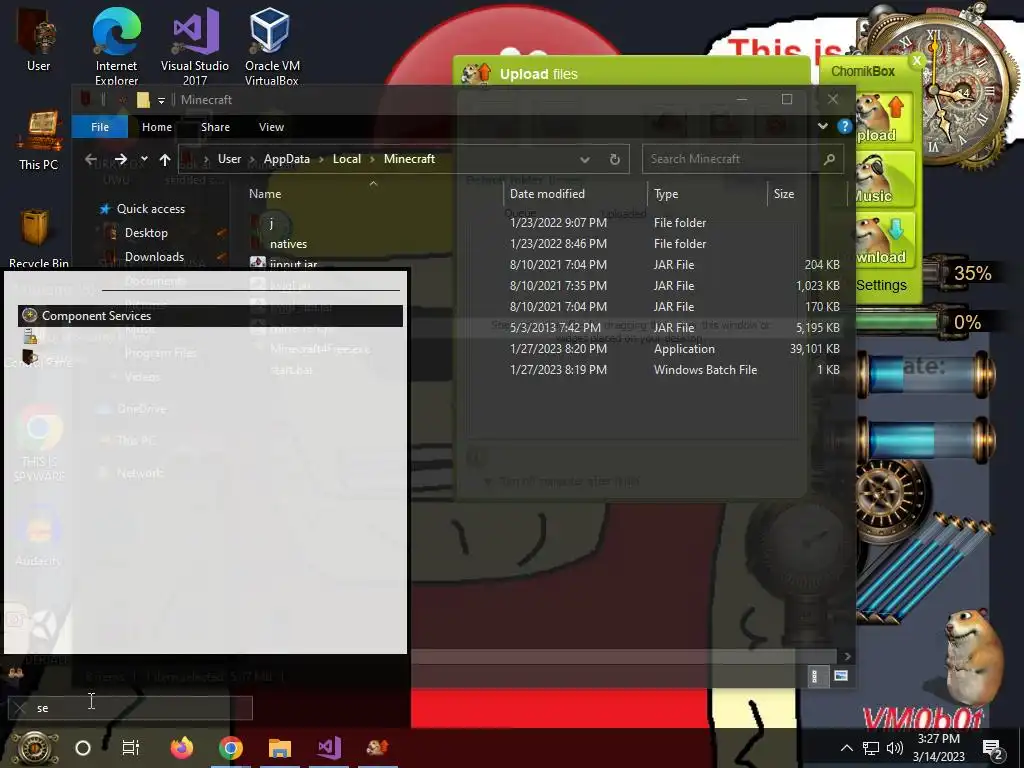
Task: Open ChomikBox Settings
Action: tap(881, 285)
